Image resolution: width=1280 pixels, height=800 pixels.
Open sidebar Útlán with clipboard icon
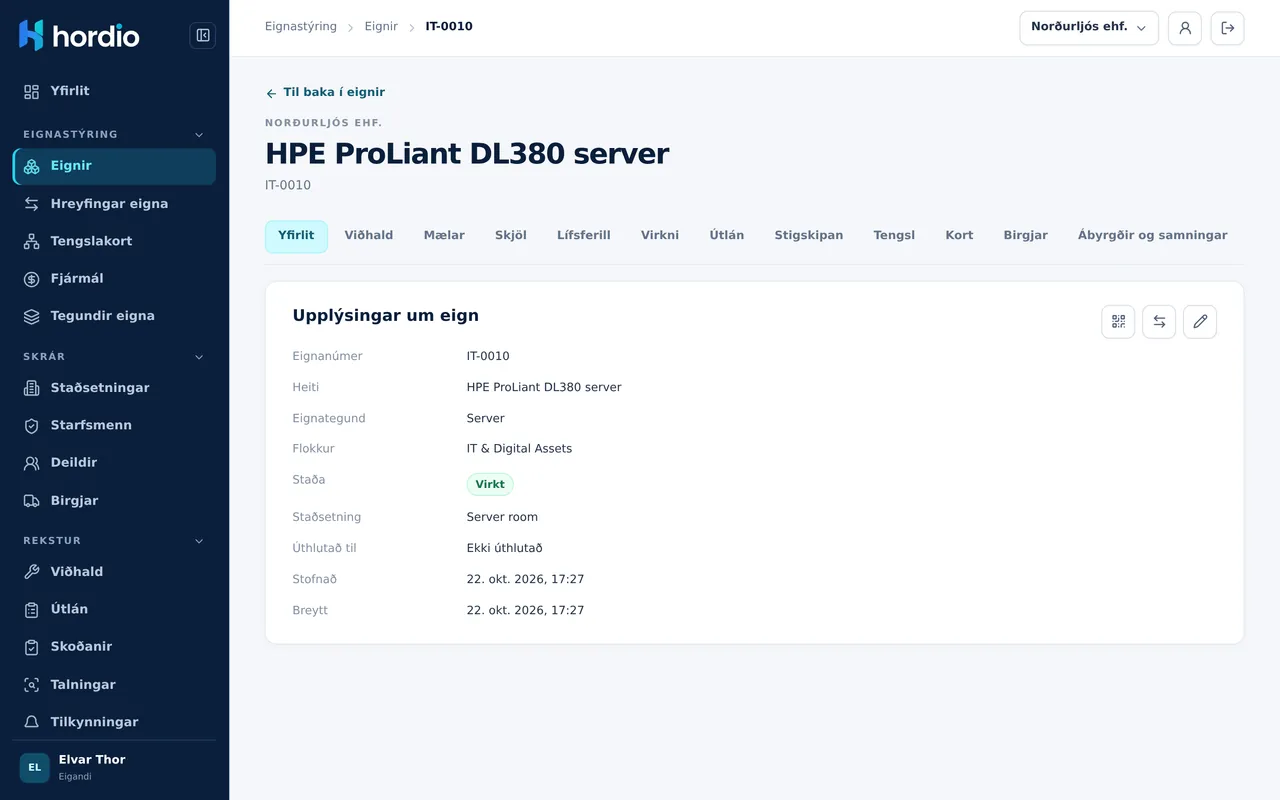click(x=114, y=609)
